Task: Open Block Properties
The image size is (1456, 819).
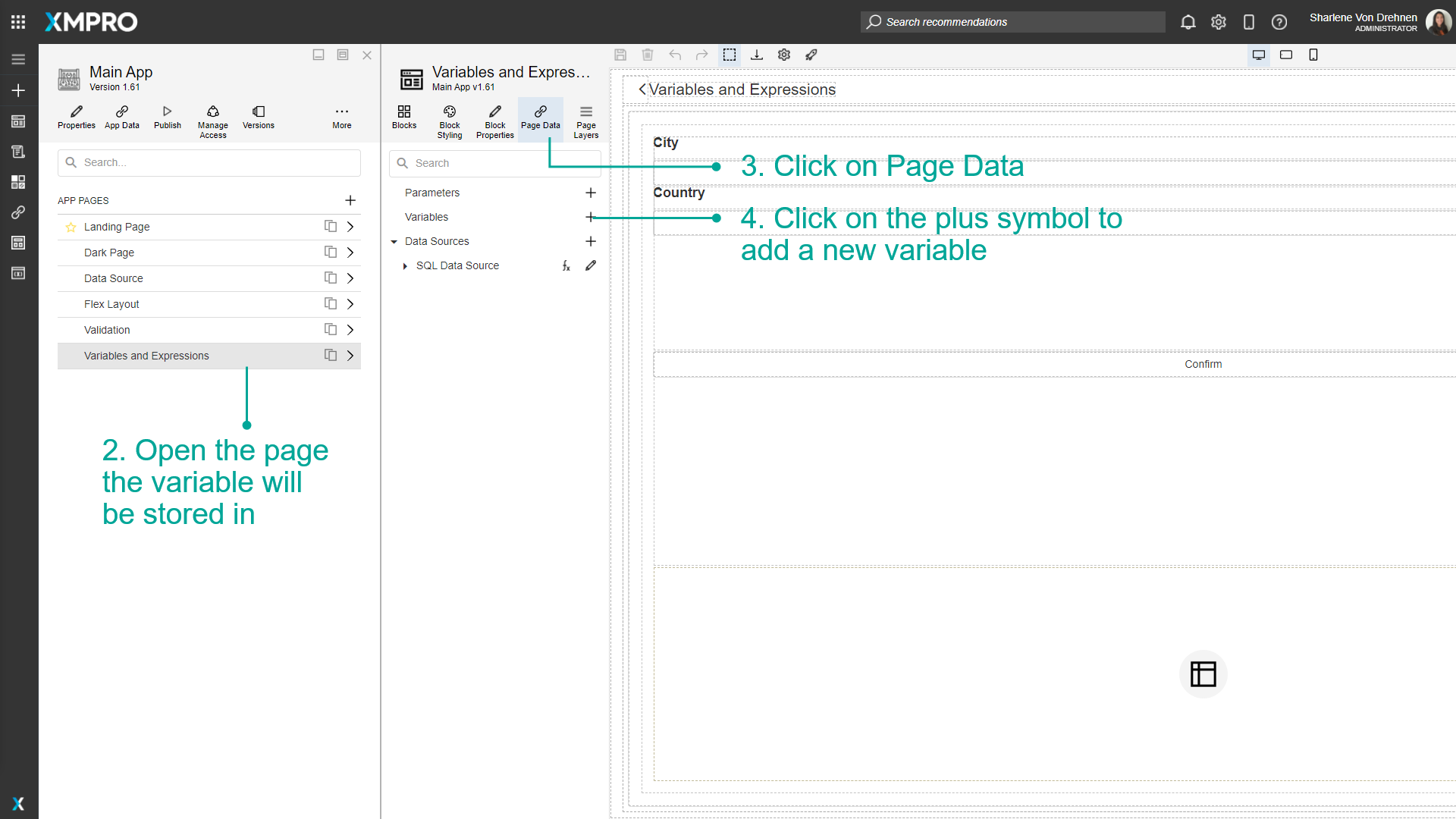Action: [494, 120]
